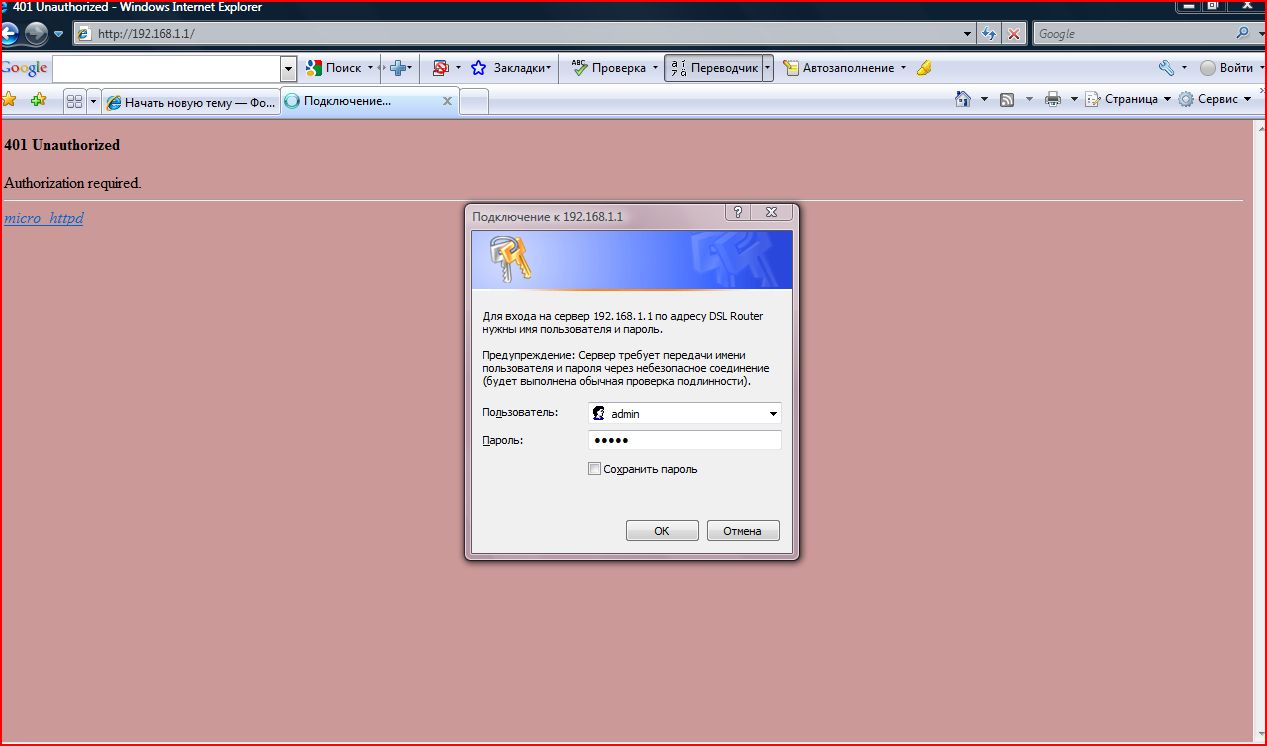
Task: Open the Home page icon
Action: coord(963,99)
